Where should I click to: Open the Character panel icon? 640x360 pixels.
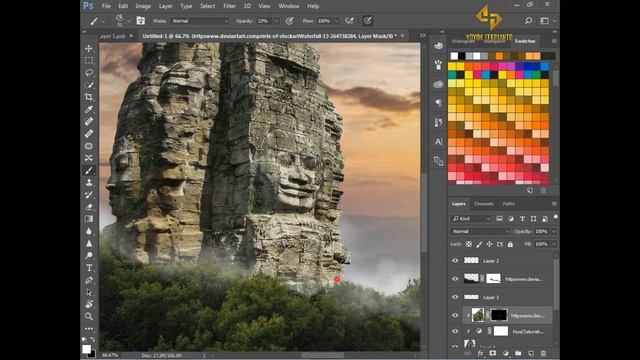point(438,142)
